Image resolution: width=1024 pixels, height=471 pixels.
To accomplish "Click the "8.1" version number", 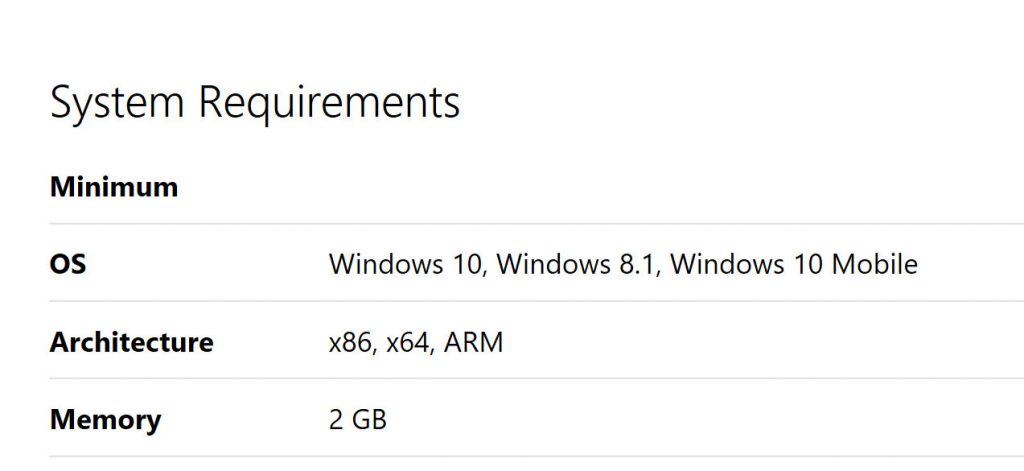I will click(x=637, y=265).
